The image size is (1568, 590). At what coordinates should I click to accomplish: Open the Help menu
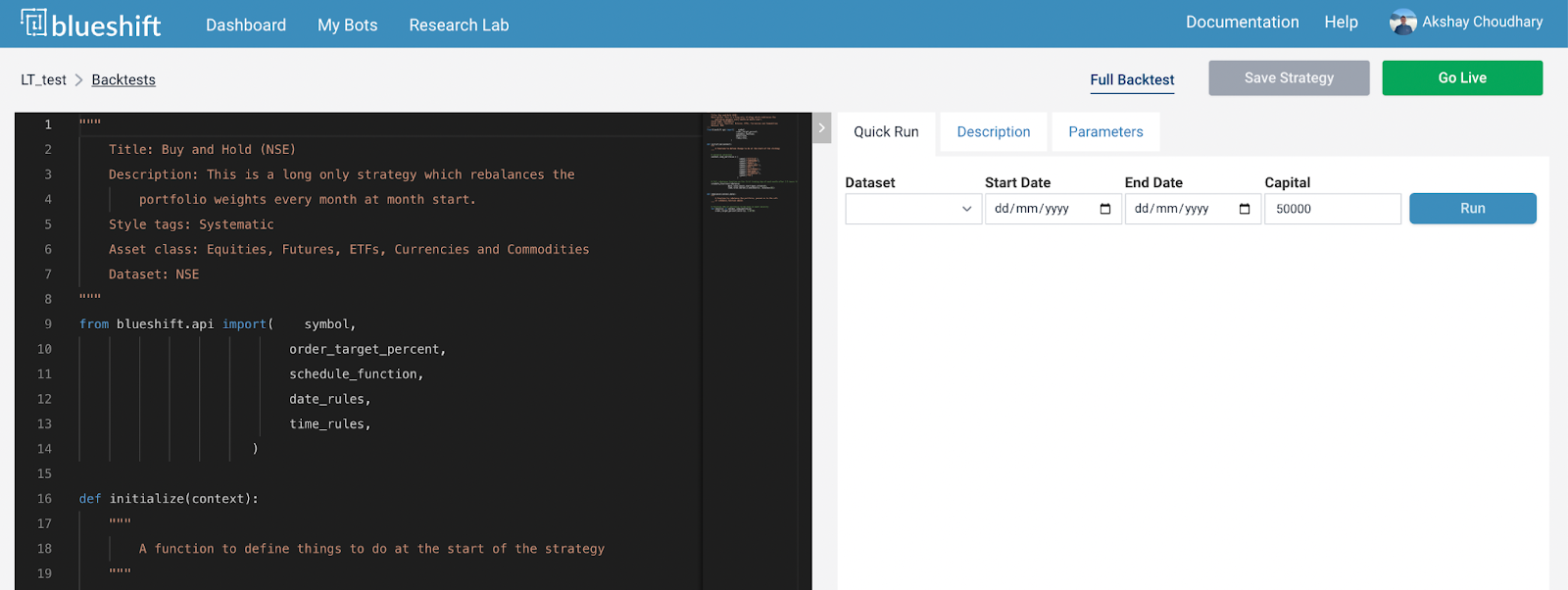(x=1341, y=22)
